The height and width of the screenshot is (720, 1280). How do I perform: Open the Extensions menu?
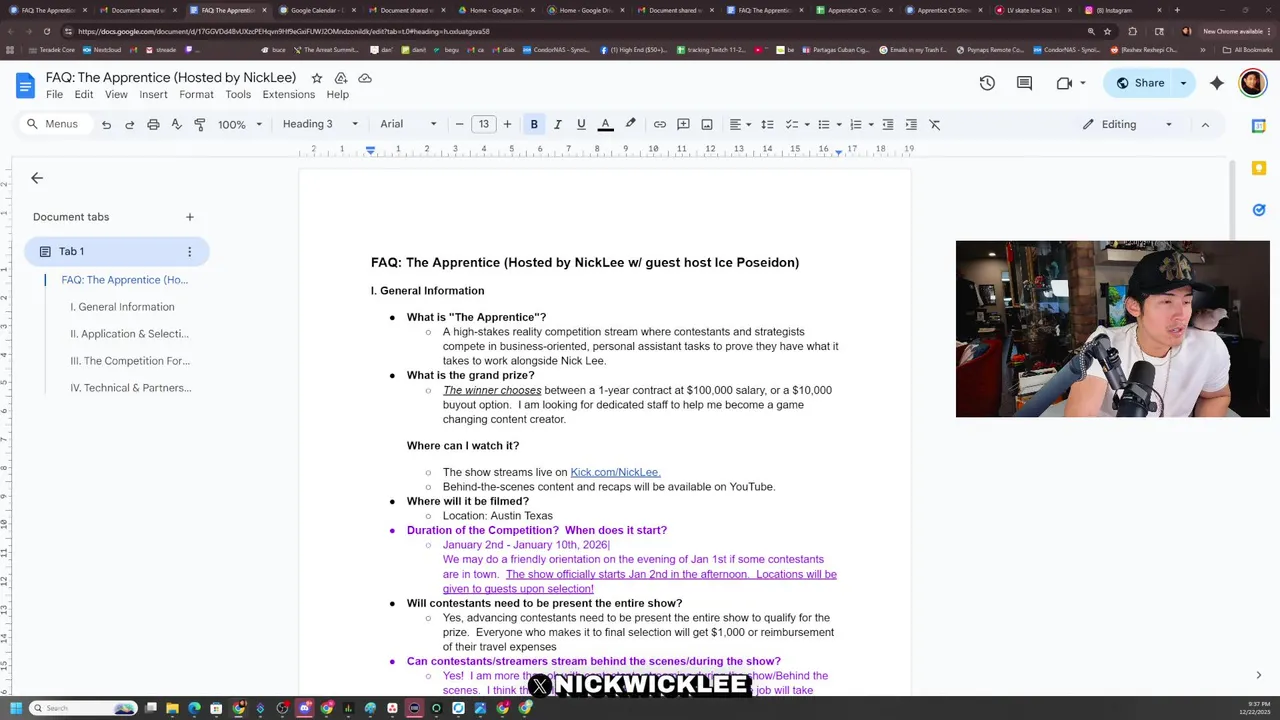click(x=288, y=95)
